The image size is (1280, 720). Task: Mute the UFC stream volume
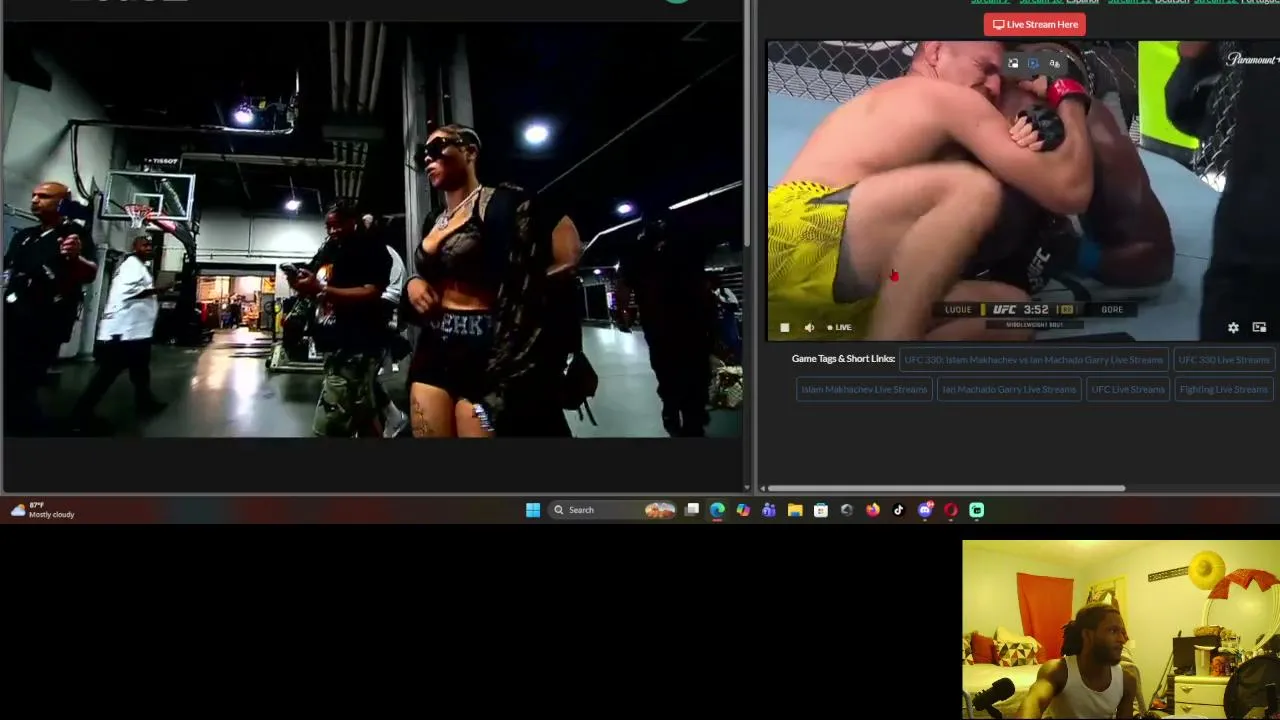point(809,327)
